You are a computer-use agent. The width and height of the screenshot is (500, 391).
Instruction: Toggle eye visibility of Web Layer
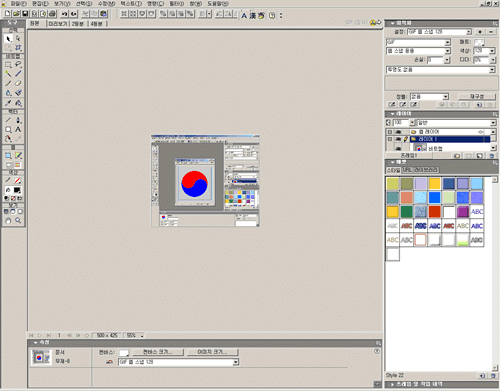tap(398, 132)
